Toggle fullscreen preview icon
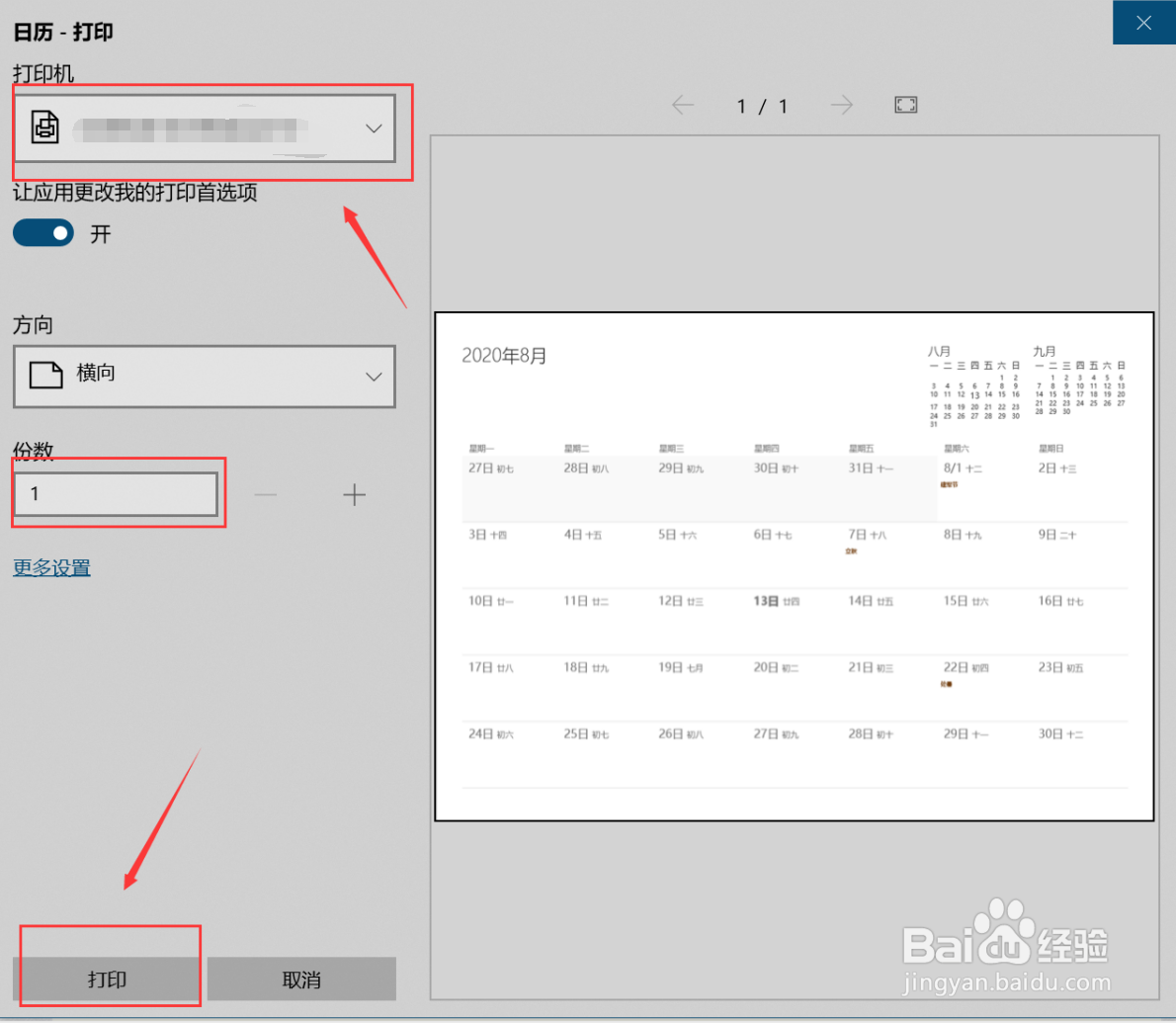Screen dimensions: 1176x1023 coord(906,105)
